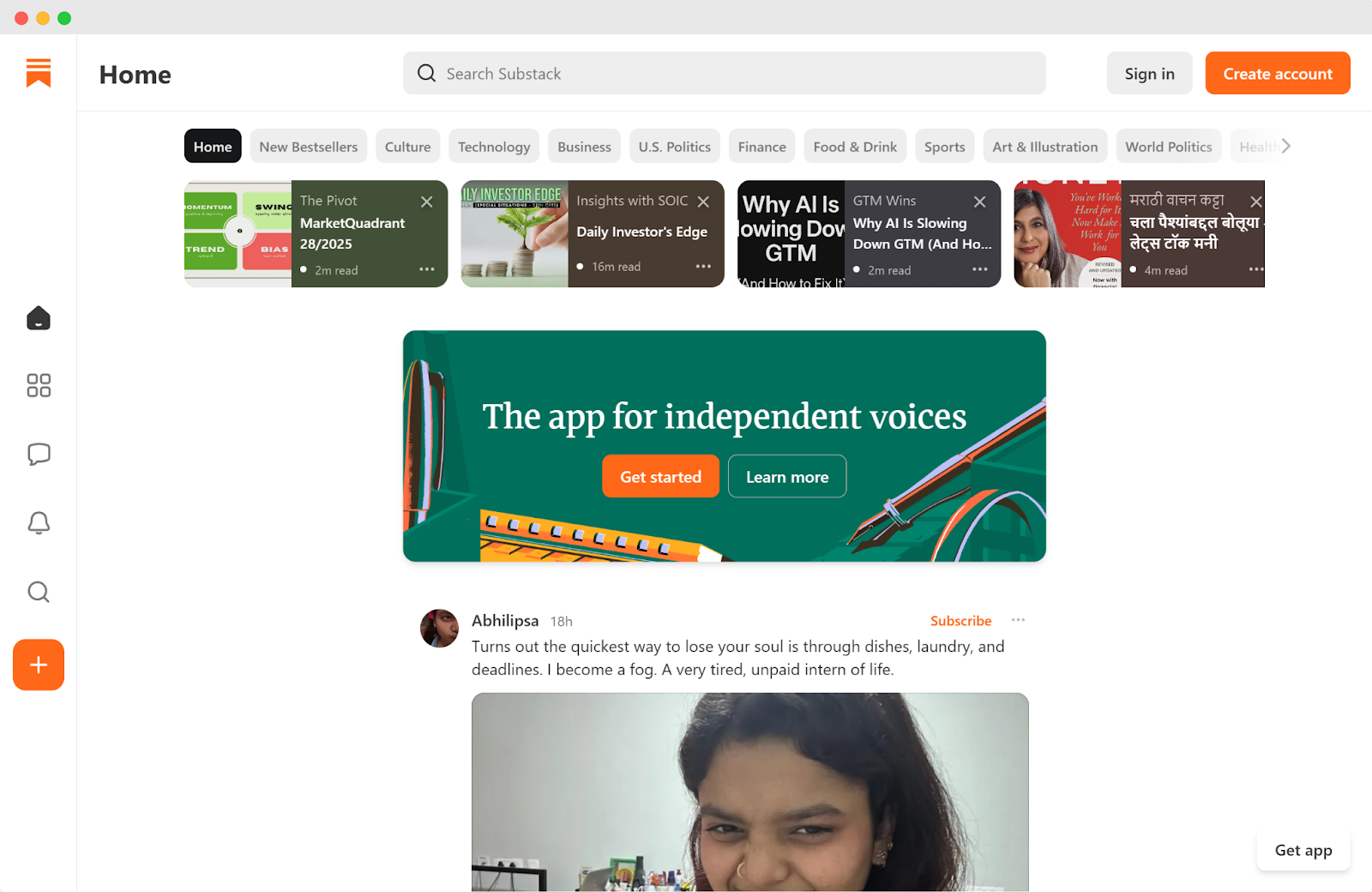The width and height of the screenshot is (1372, 892).
Task: Focus the Search Substack field
Action: pyautogui.click(x=725, y=73)
